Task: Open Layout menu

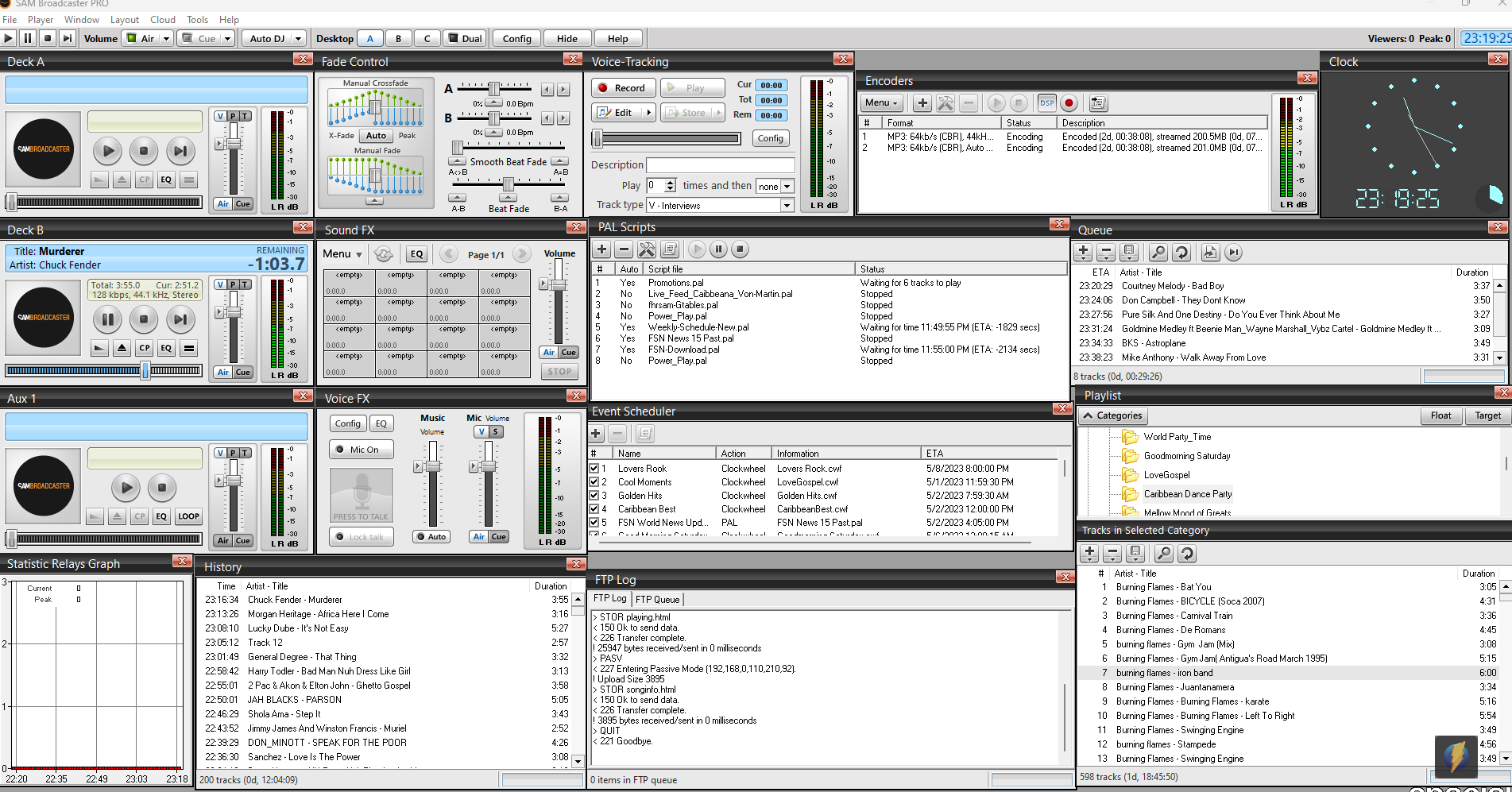Action: [124, 20]
